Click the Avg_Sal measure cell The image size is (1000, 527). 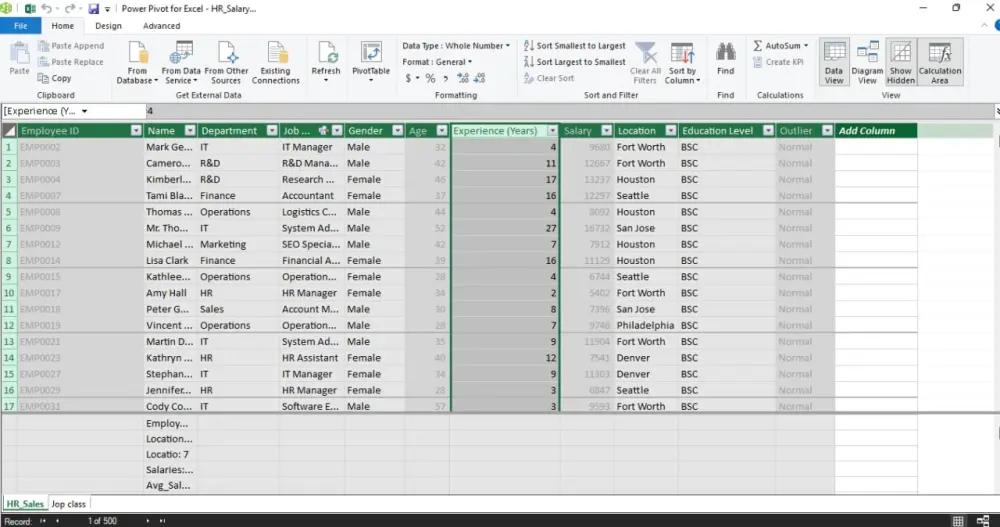pyautogui.click(x=168, y=486)
